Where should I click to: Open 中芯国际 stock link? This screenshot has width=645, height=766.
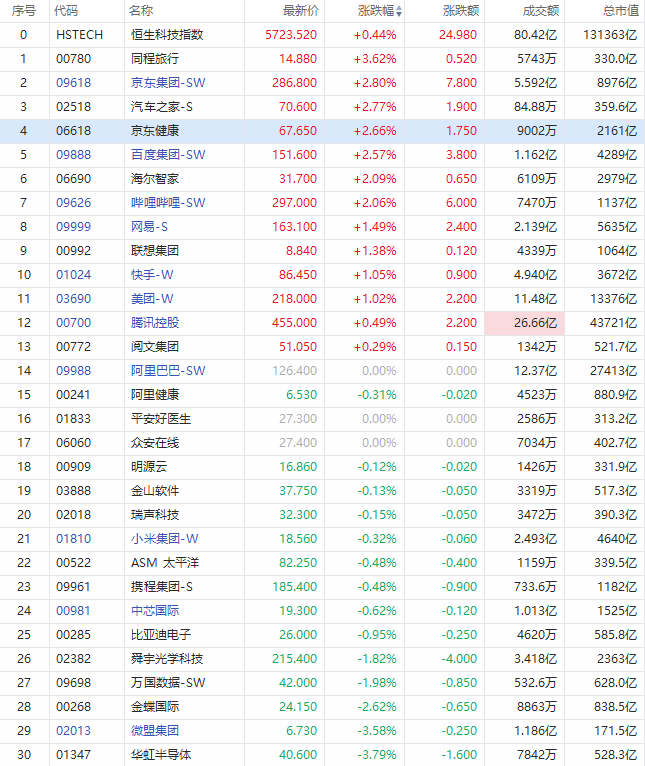point(155,611)
